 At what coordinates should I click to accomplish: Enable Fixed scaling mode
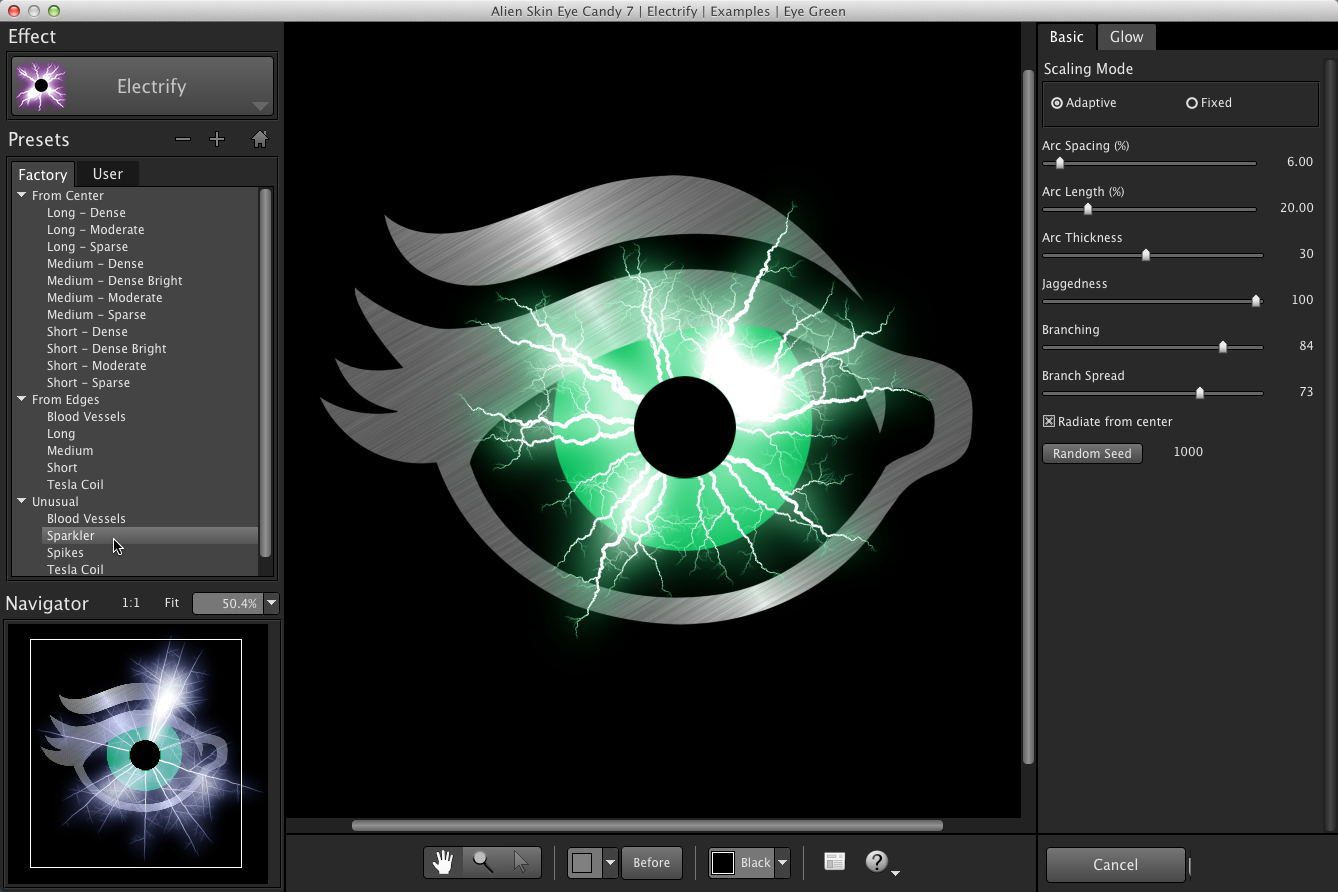point(1192,102)
